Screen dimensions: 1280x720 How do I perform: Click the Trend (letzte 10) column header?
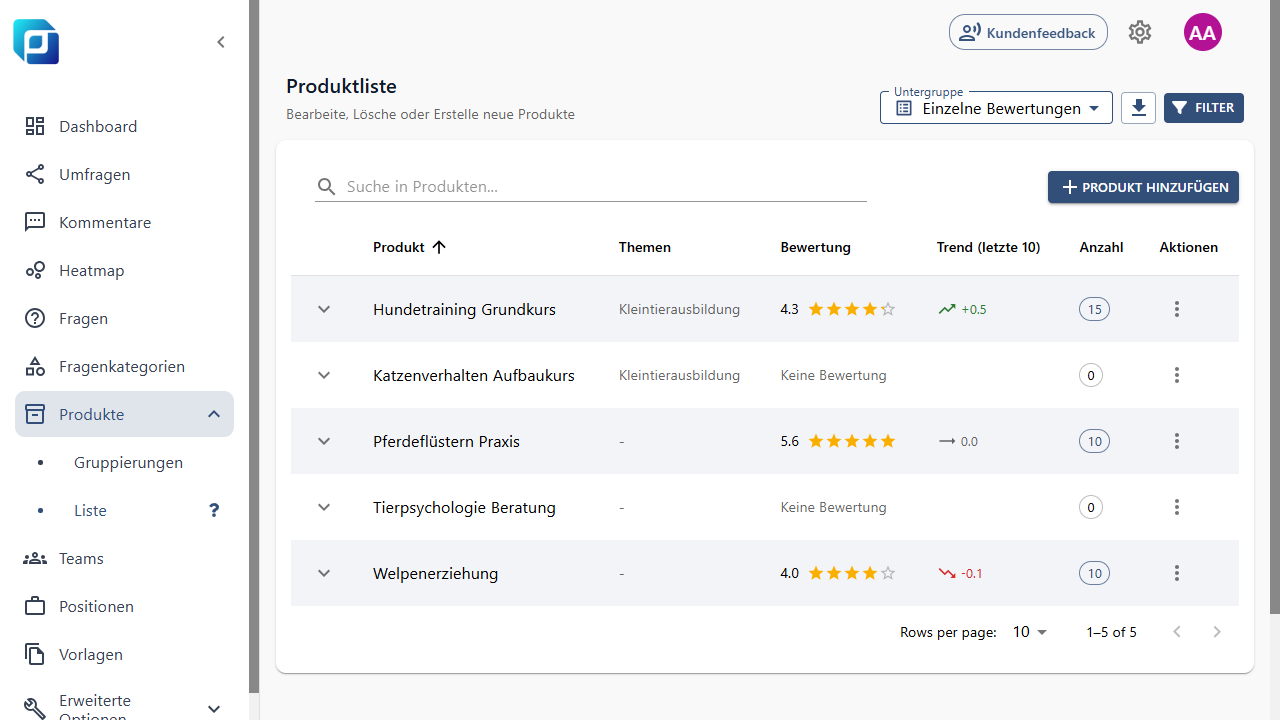pos(988,247)
